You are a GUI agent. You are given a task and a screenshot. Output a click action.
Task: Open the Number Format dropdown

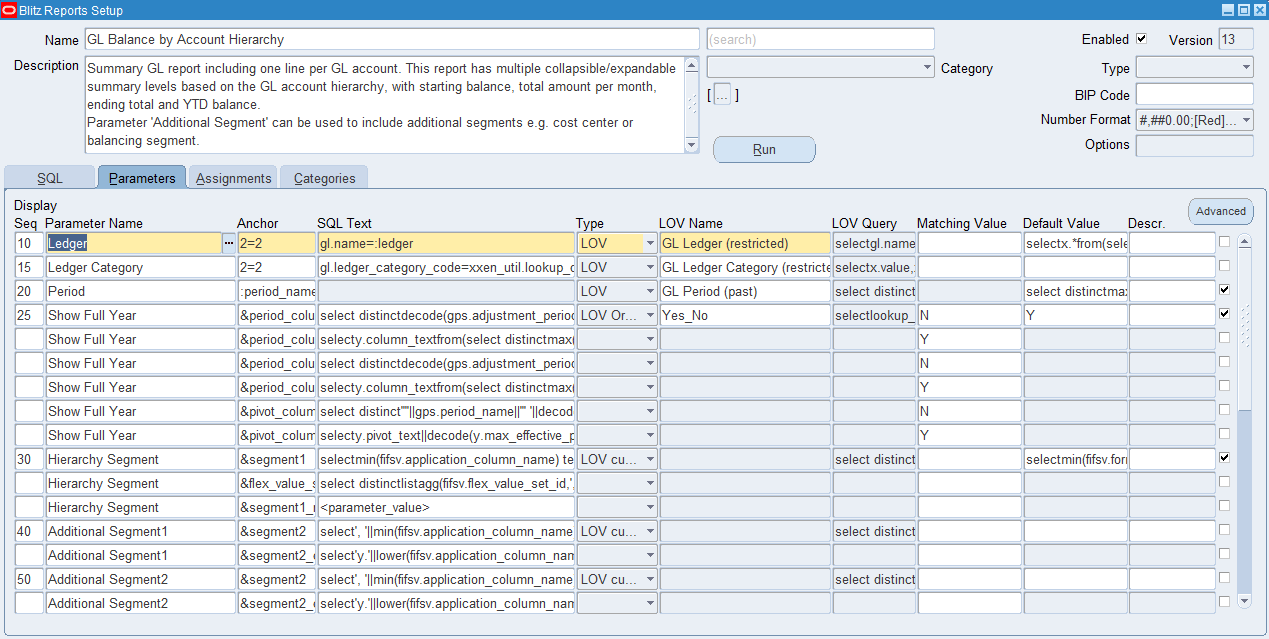tap(1245, 120)
